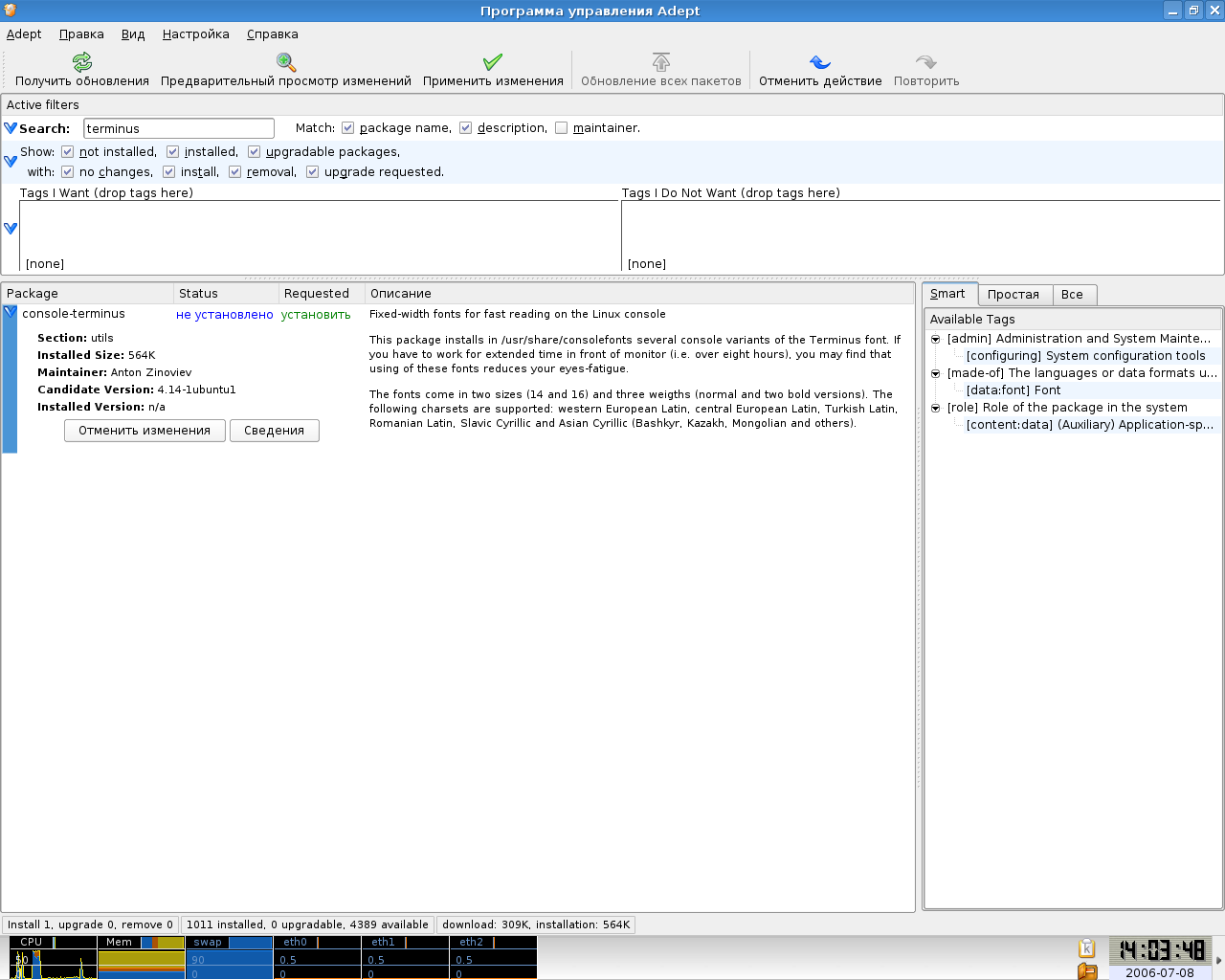Screen dimensions: 1225x980
Task: Click the установить requested text
Action: (x=316, y=315)
